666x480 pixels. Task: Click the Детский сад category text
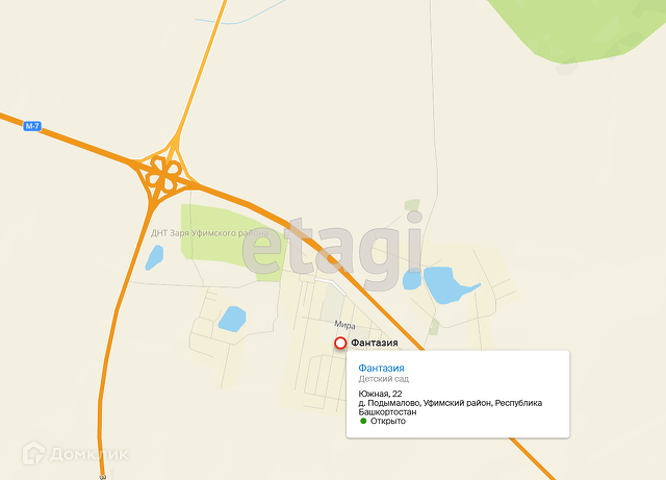[384, 378]
